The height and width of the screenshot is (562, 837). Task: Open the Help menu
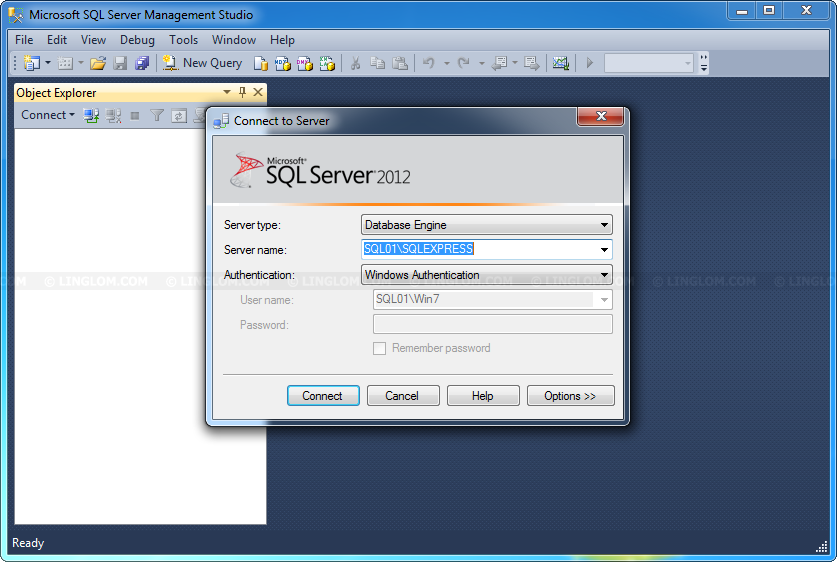tap(282, 40)
